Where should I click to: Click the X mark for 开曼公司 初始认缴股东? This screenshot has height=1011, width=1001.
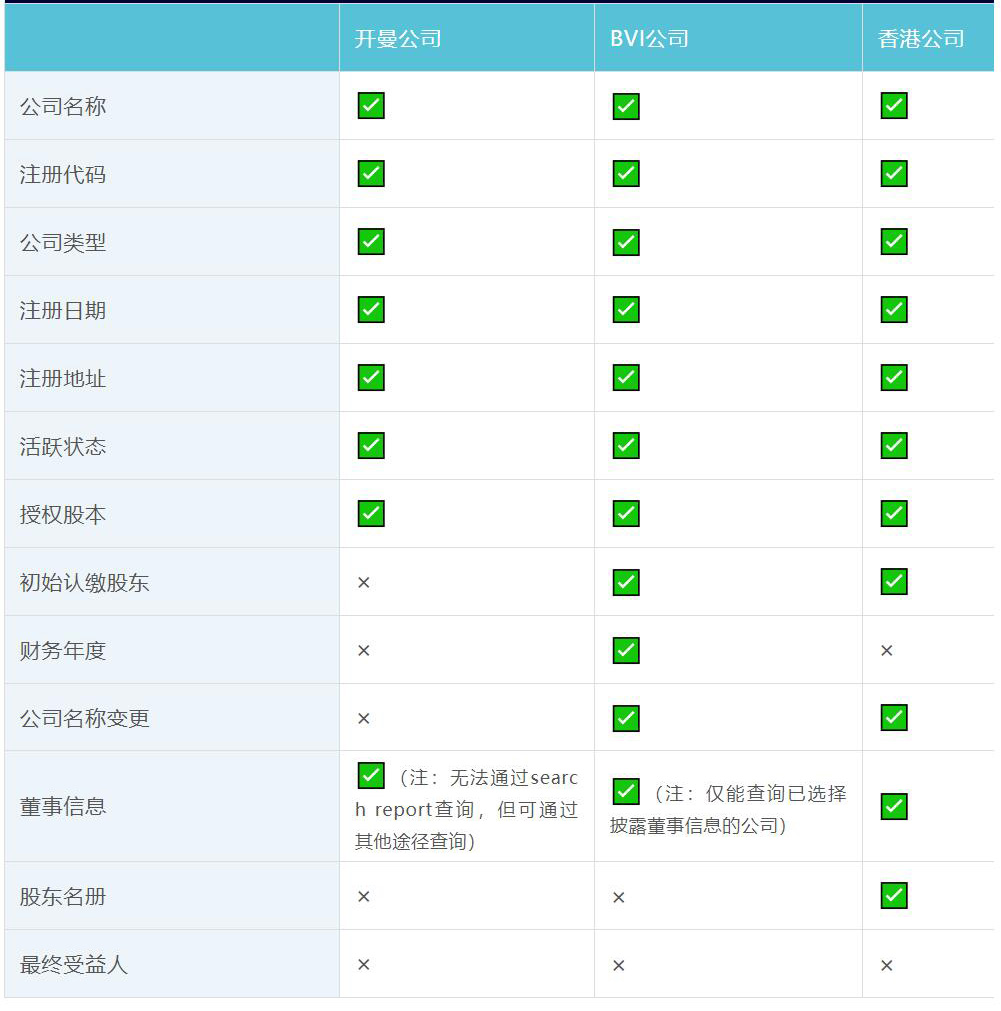[x=364, y=582]
